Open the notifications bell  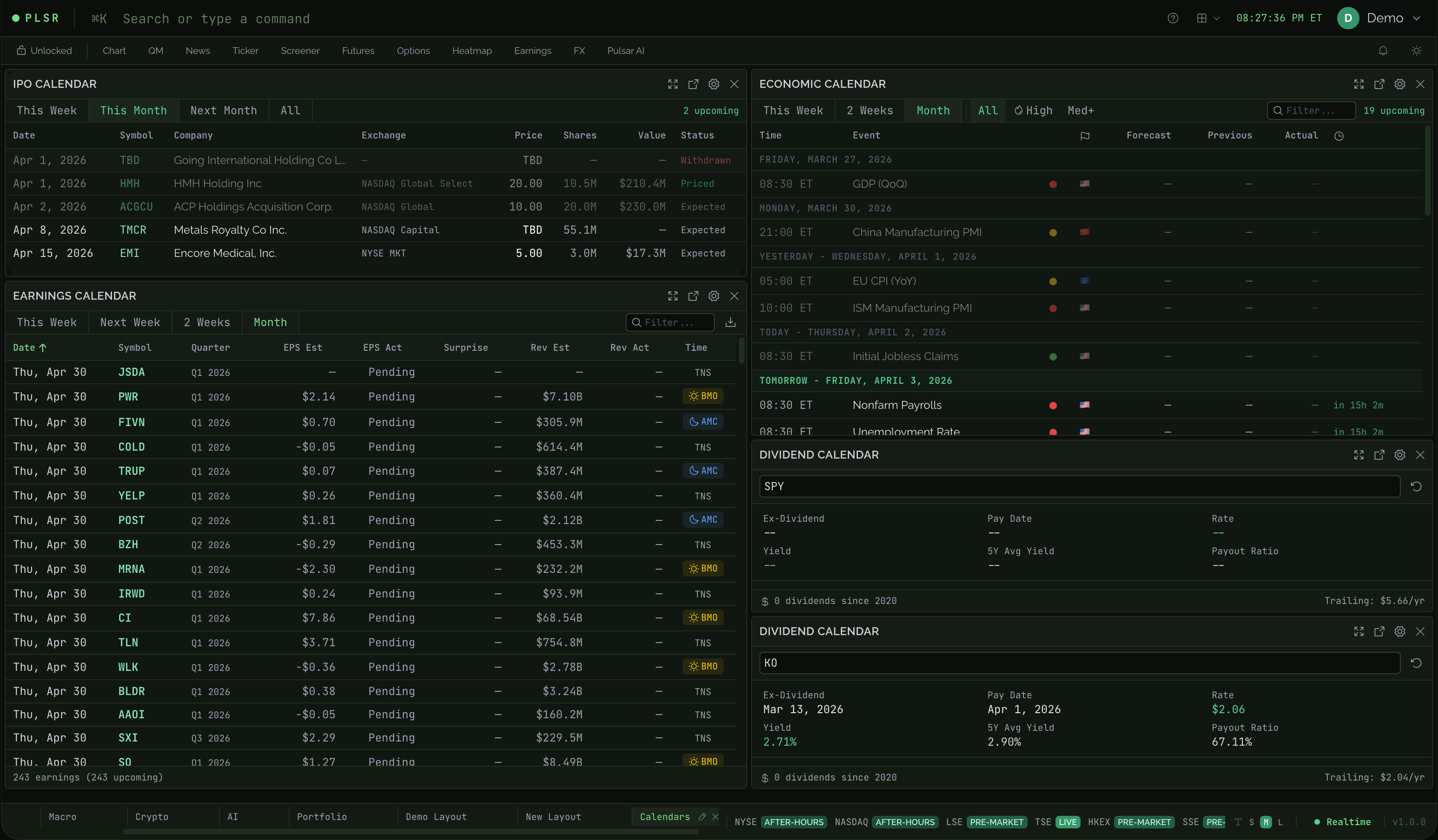pos(1383,50)
